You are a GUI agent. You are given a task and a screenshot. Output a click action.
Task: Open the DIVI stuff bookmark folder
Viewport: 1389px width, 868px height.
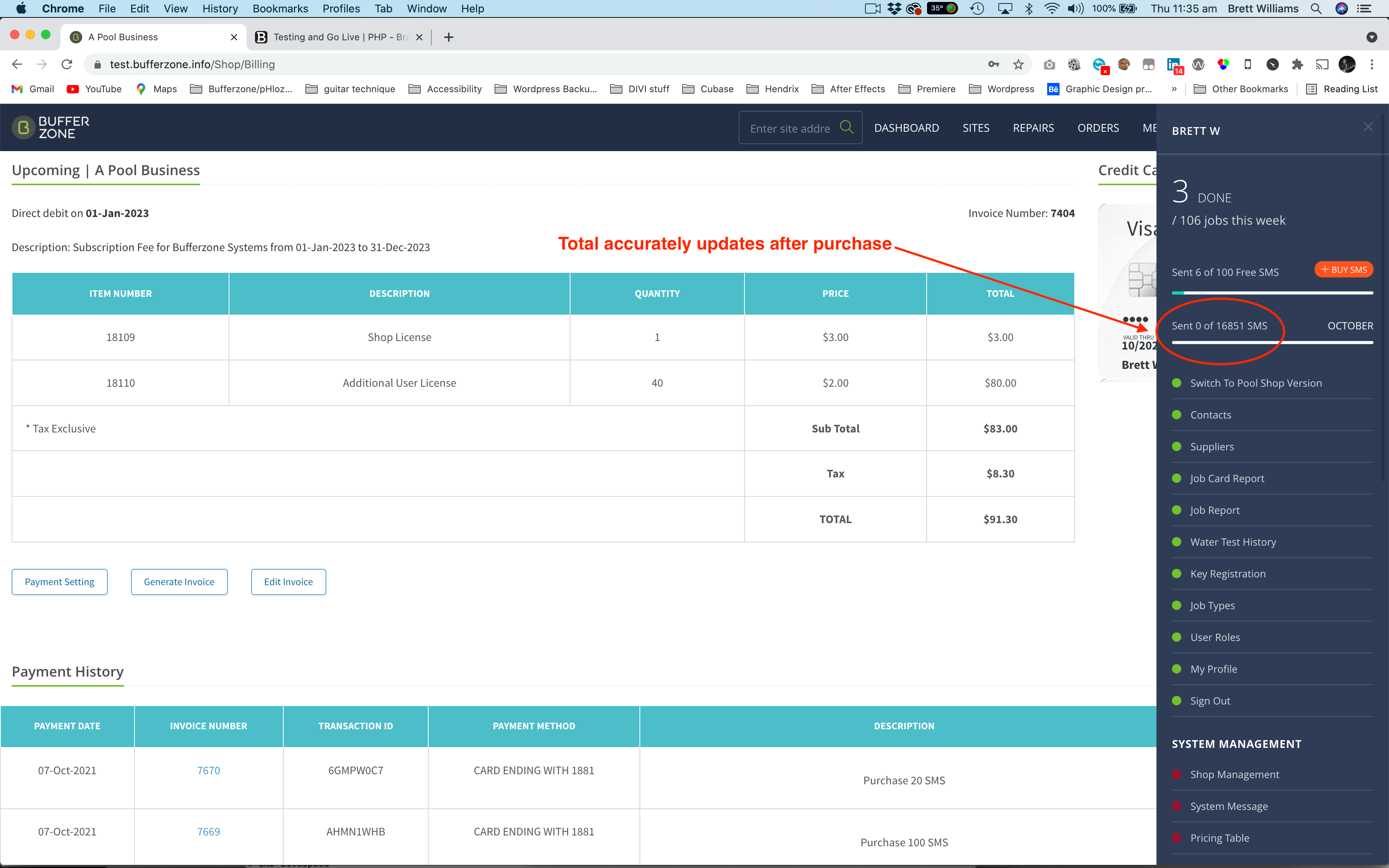(x=639, y=89)
